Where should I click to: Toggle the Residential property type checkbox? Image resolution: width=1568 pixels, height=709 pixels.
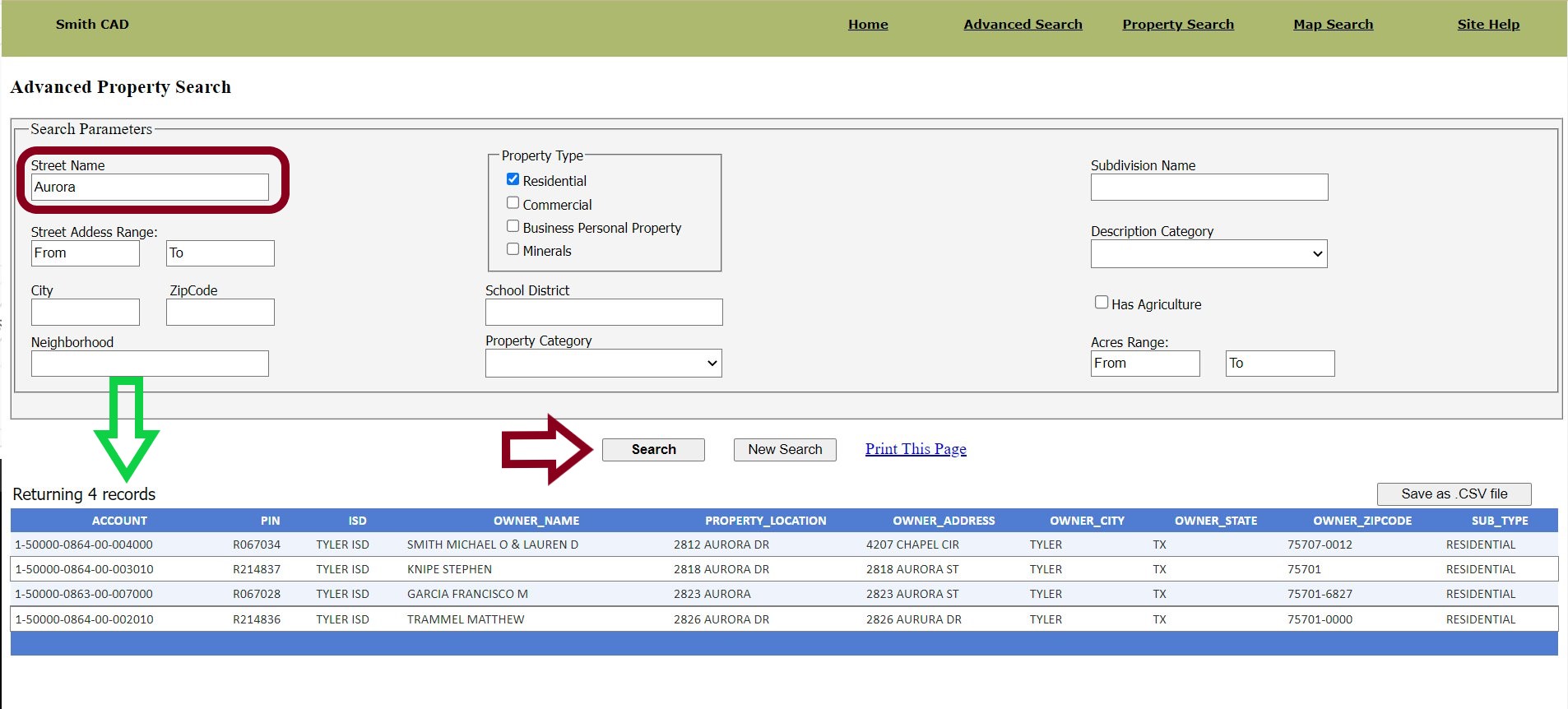(x=513, y=179)
